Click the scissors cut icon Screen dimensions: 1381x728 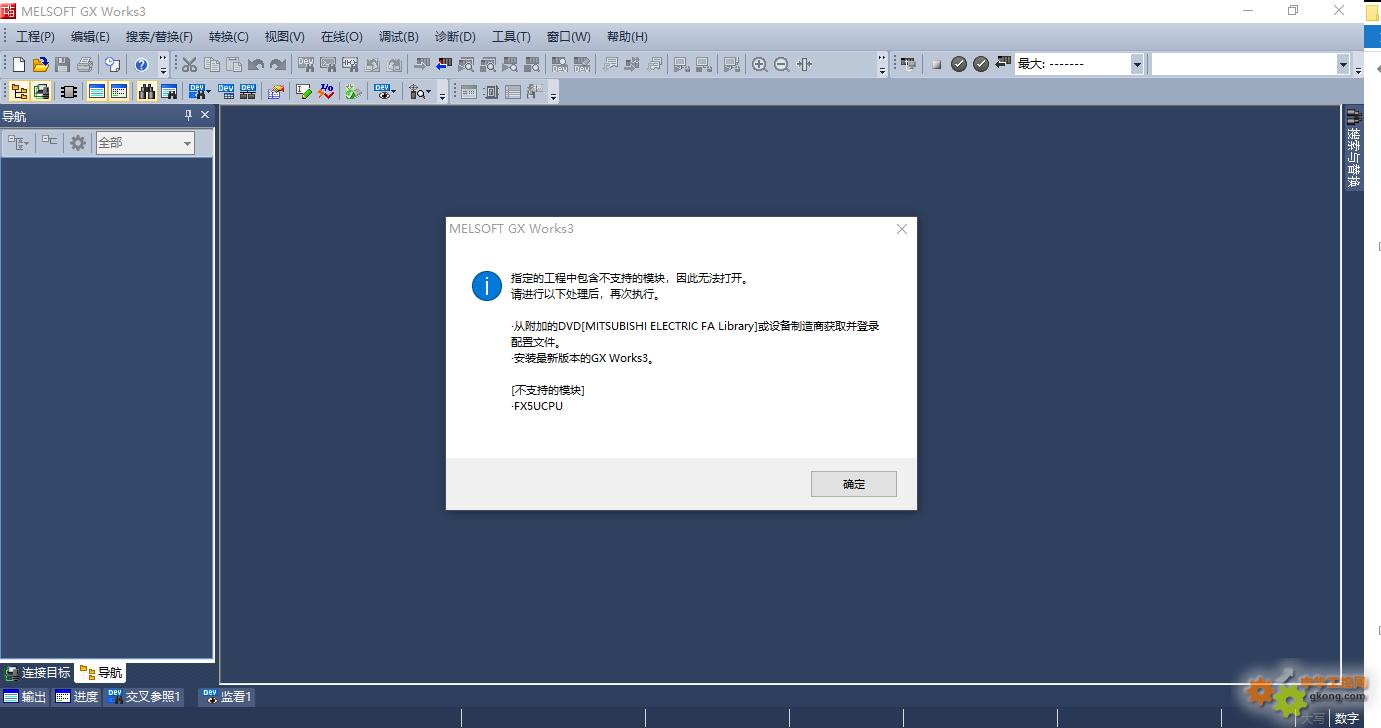189,64
